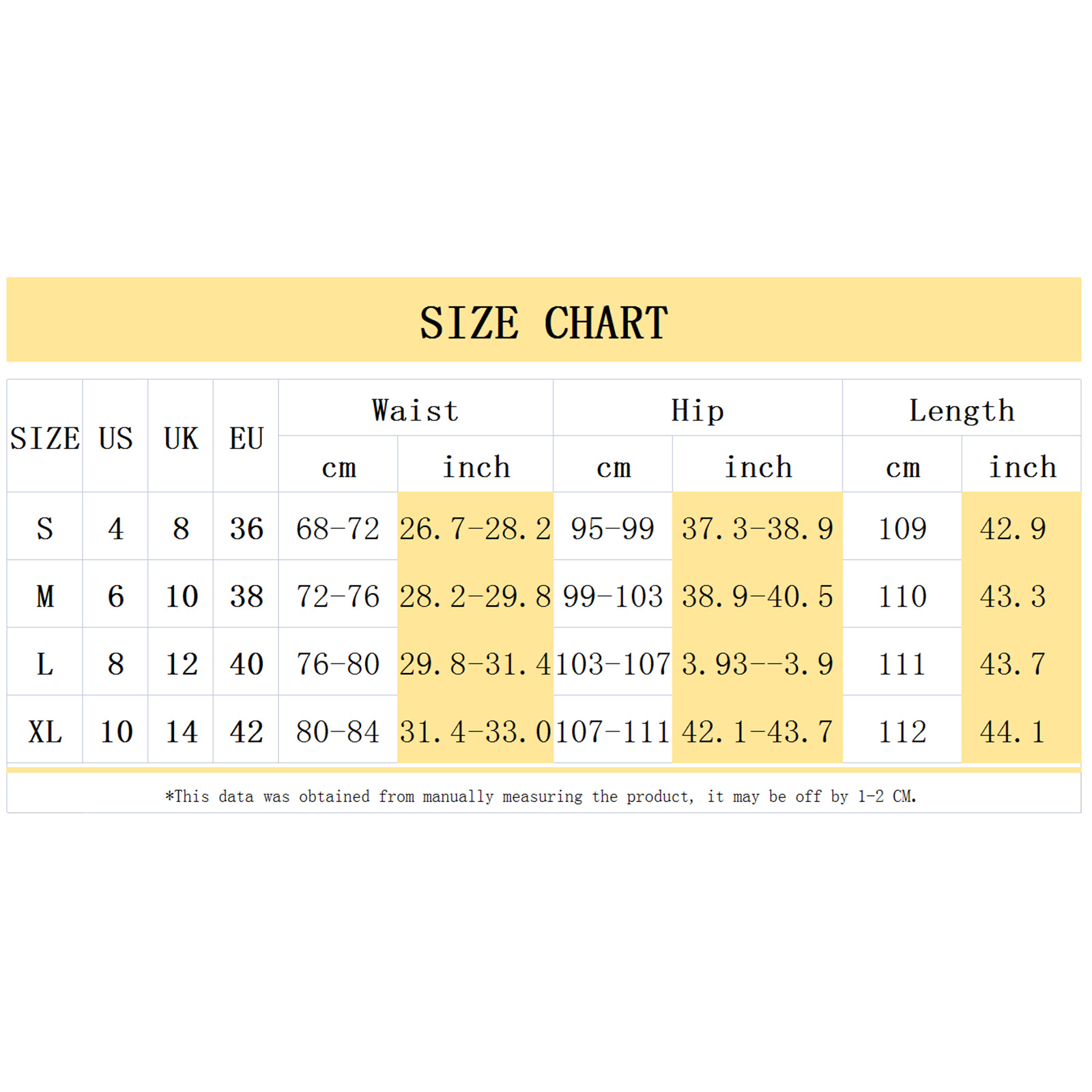Image resolution: width=1092 pixels, height=1092 pixels.
Task: Select the Length column header
Action: tap(962, 412)
